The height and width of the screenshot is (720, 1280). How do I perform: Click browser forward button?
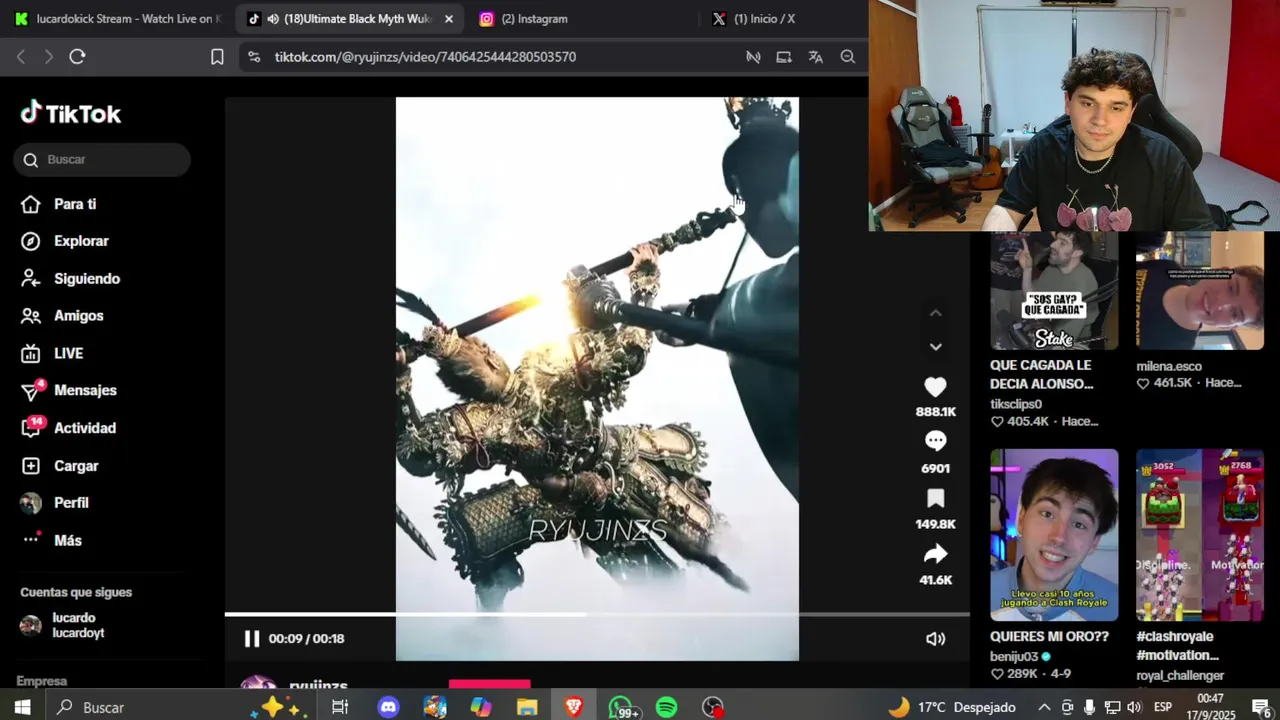(x=48, y=57)
